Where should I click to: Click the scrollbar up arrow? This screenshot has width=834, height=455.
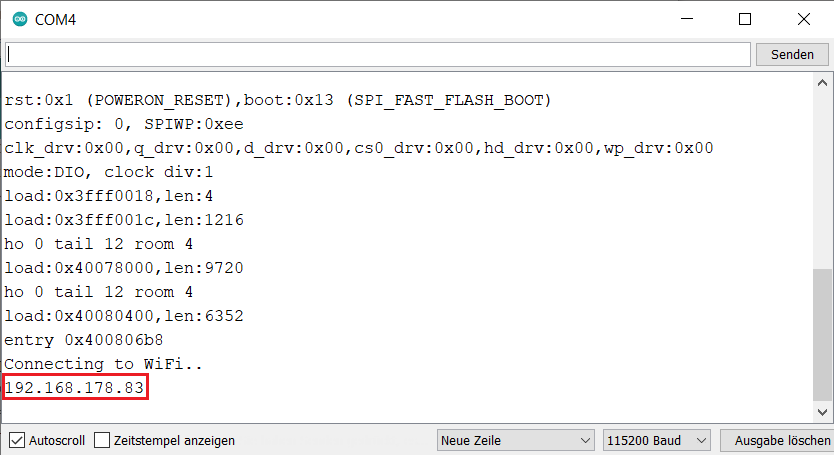tap(823, 83)
